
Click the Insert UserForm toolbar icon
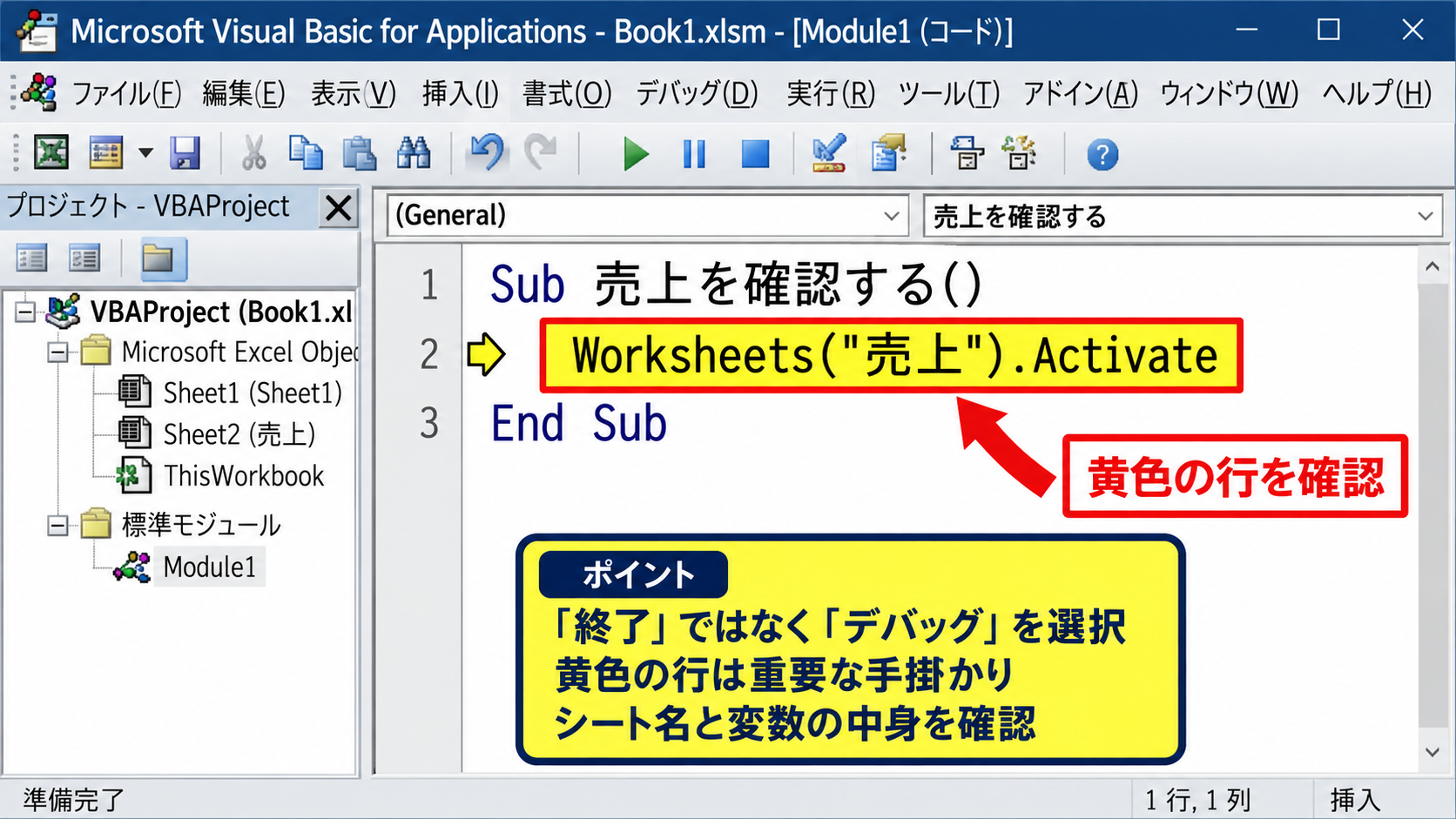click(x=106, y=153)
